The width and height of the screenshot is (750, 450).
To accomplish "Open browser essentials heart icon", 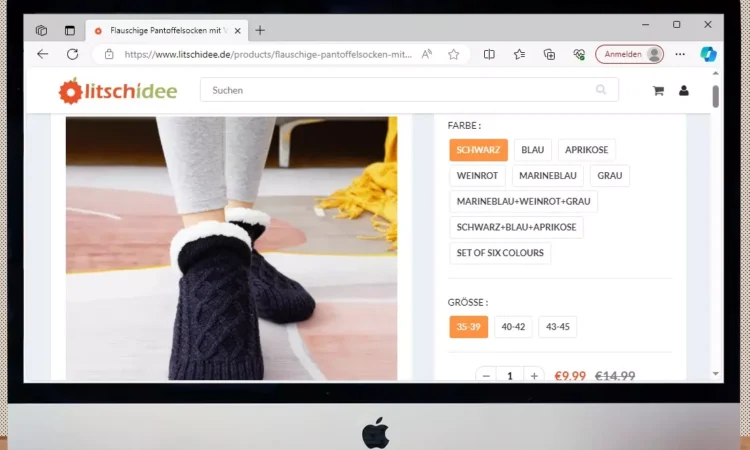I will pyautogui.click(x=579, y=55).
